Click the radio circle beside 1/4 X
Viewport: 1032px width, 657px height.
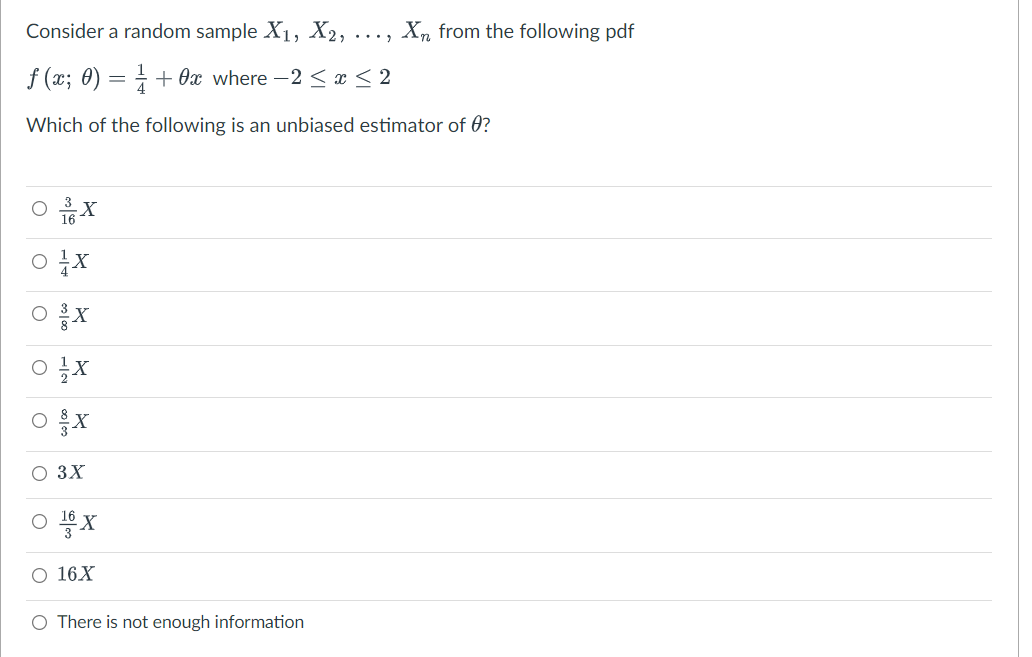(39, 261)
